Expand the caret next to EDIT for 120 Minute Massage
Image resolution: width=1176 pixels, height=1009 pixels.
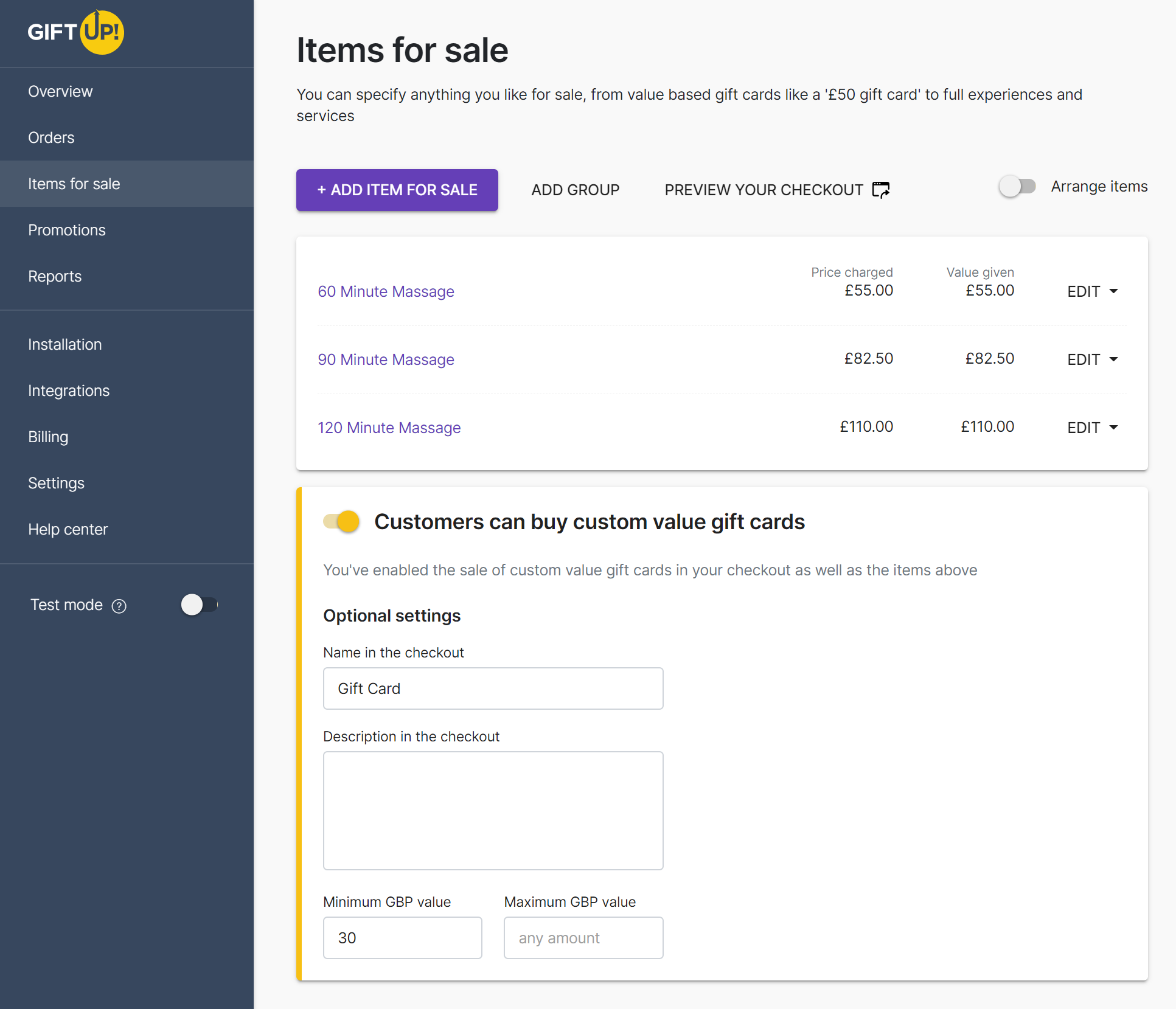coord(1113,428)
